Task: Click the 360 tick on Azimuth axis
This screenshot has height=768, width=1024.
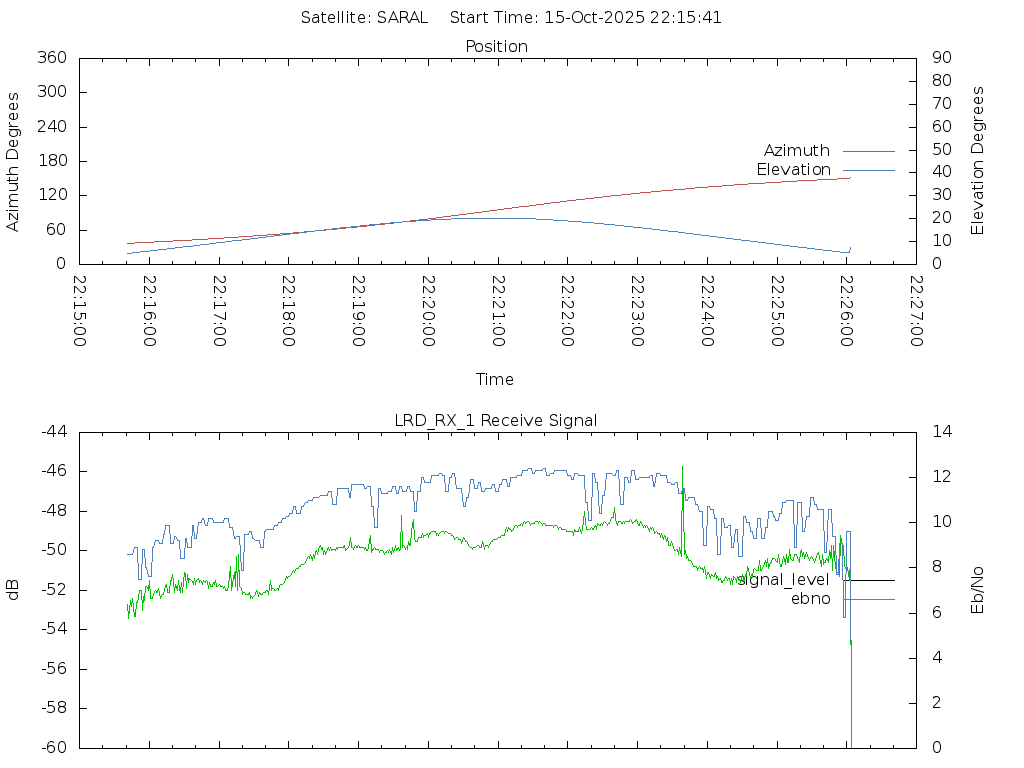Action: pyautogui.click(x=51, y=58)
